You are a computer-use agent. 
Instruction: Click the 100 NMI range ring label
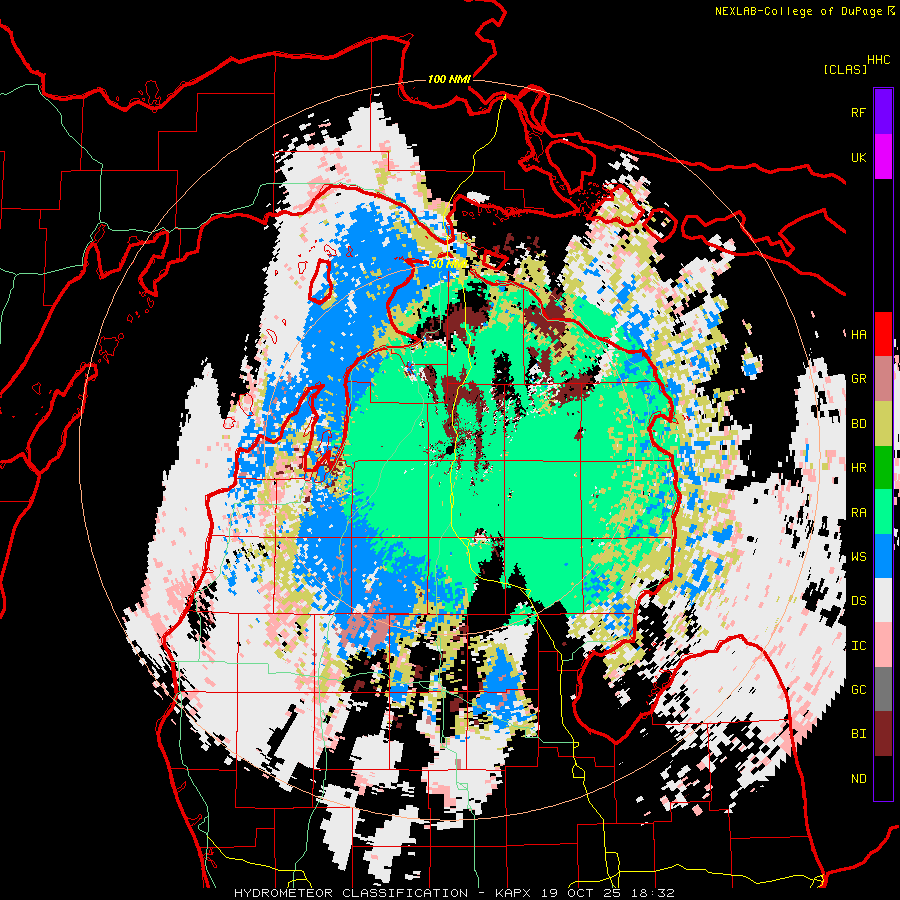coord(449,79)
